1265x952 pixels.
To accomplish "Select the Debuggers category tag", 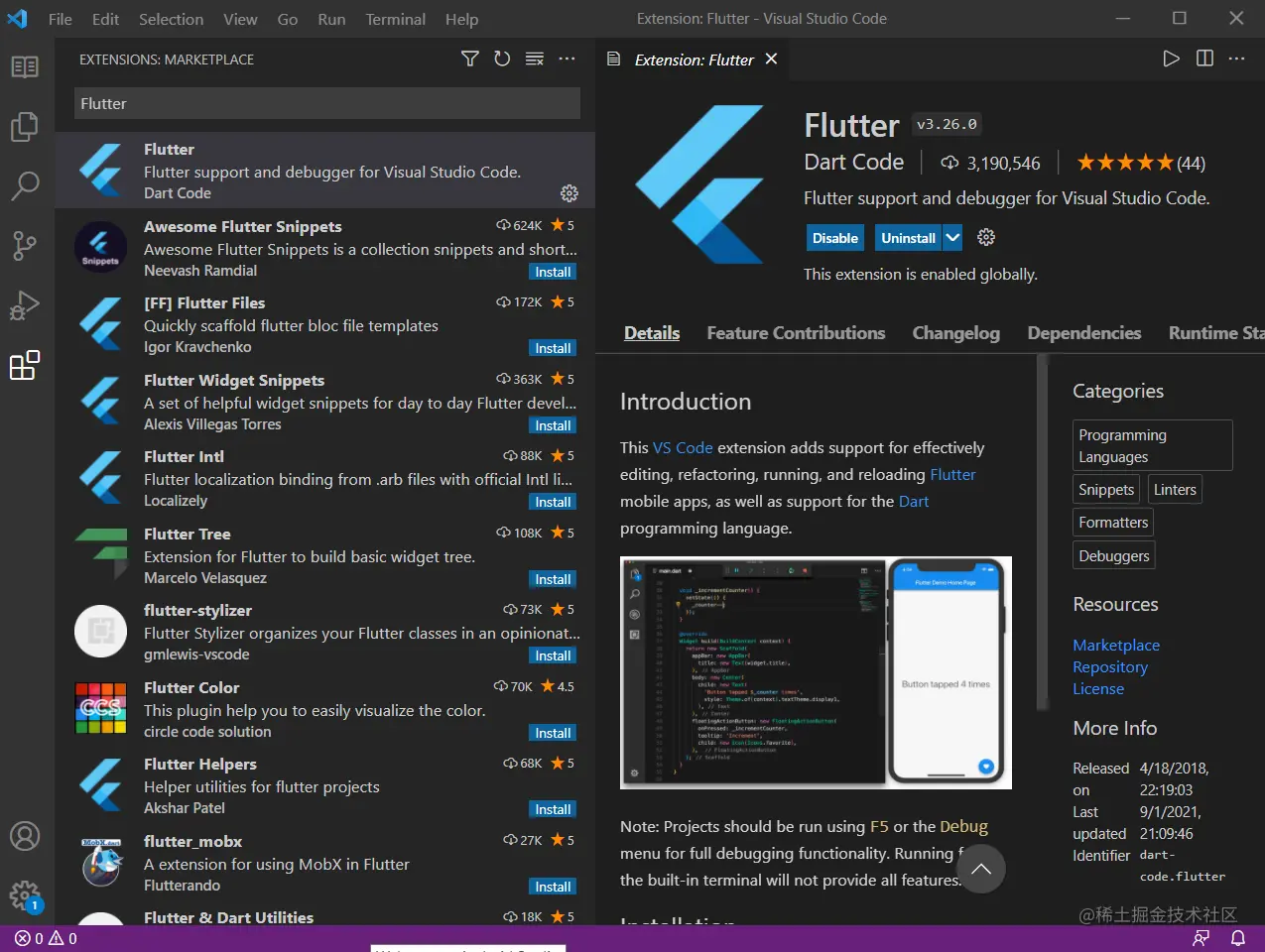I will 1114,556.
